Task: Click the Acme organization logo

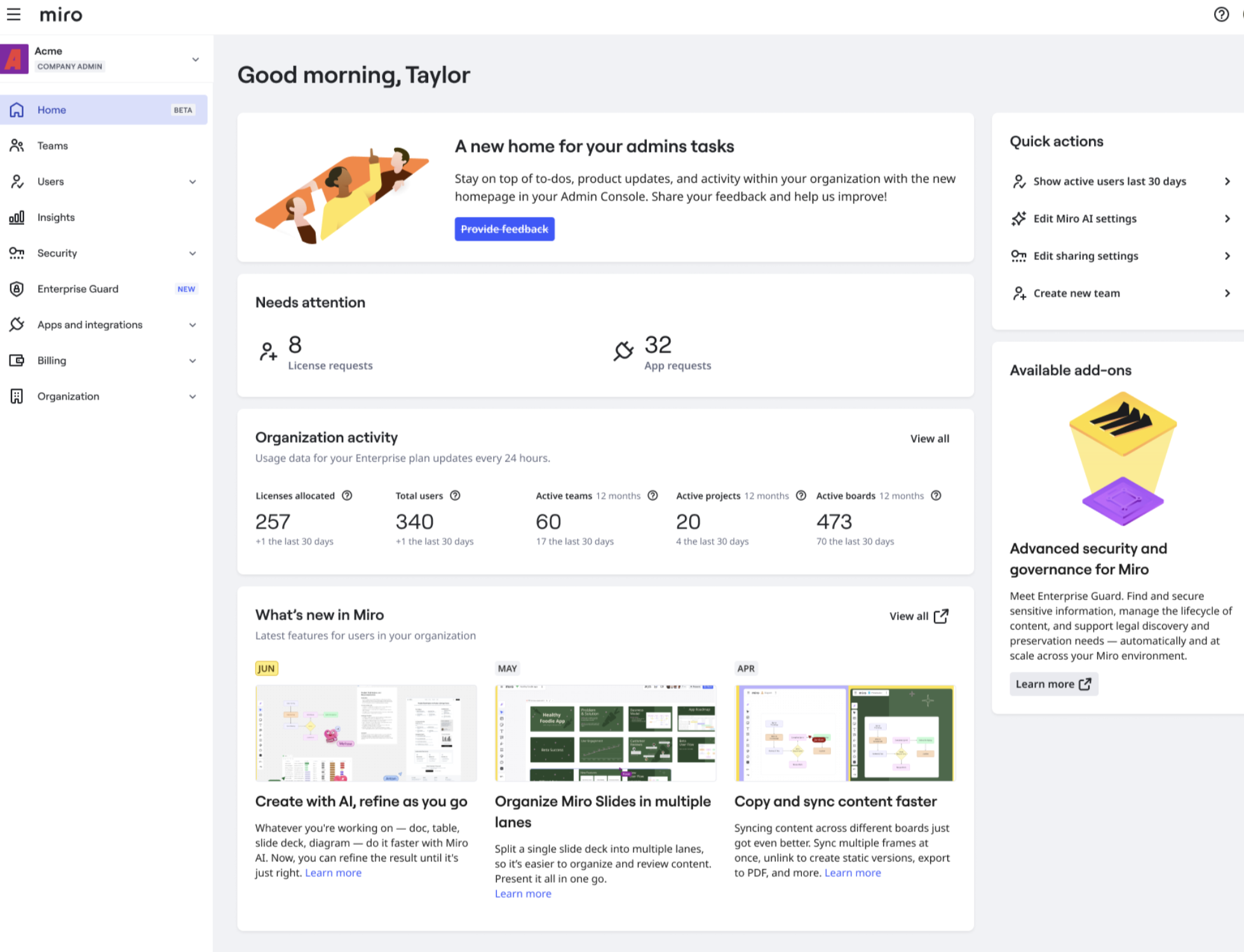Action: (x=14, y=59)
